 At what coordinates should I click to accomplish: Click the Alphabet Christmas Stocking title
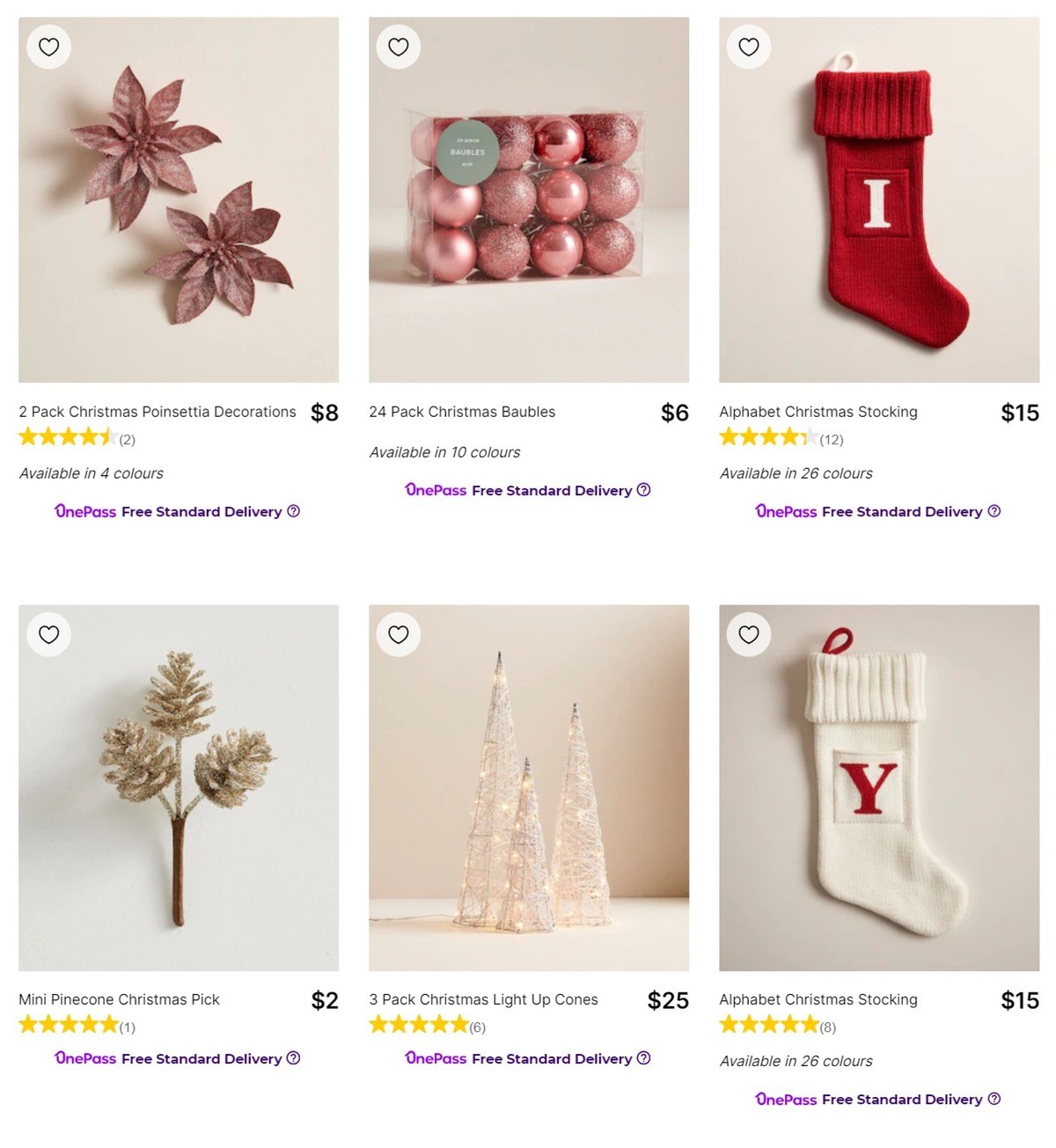coord(818,412)
